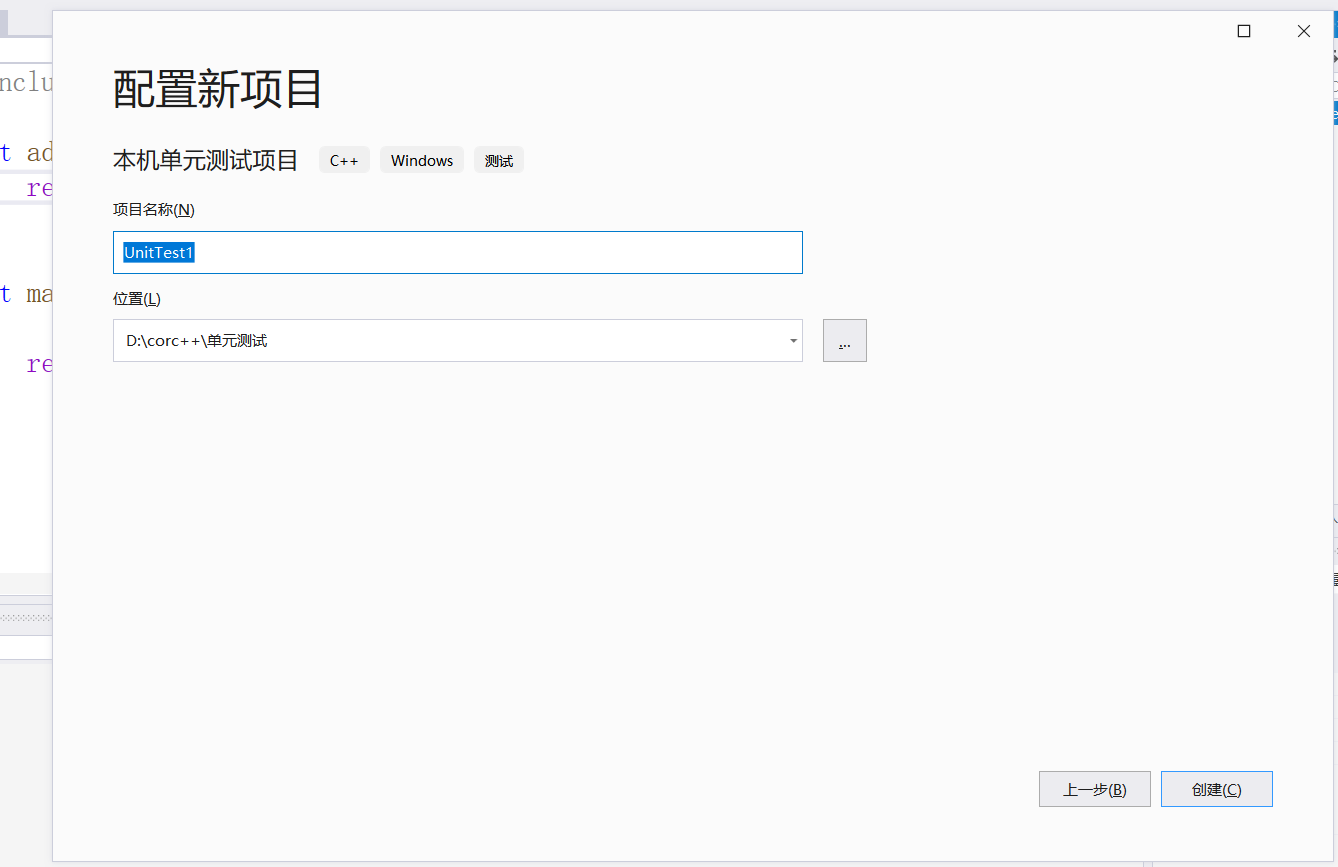Click the 位置(L) label
The image size is (1338, 867).
[137, 299]
